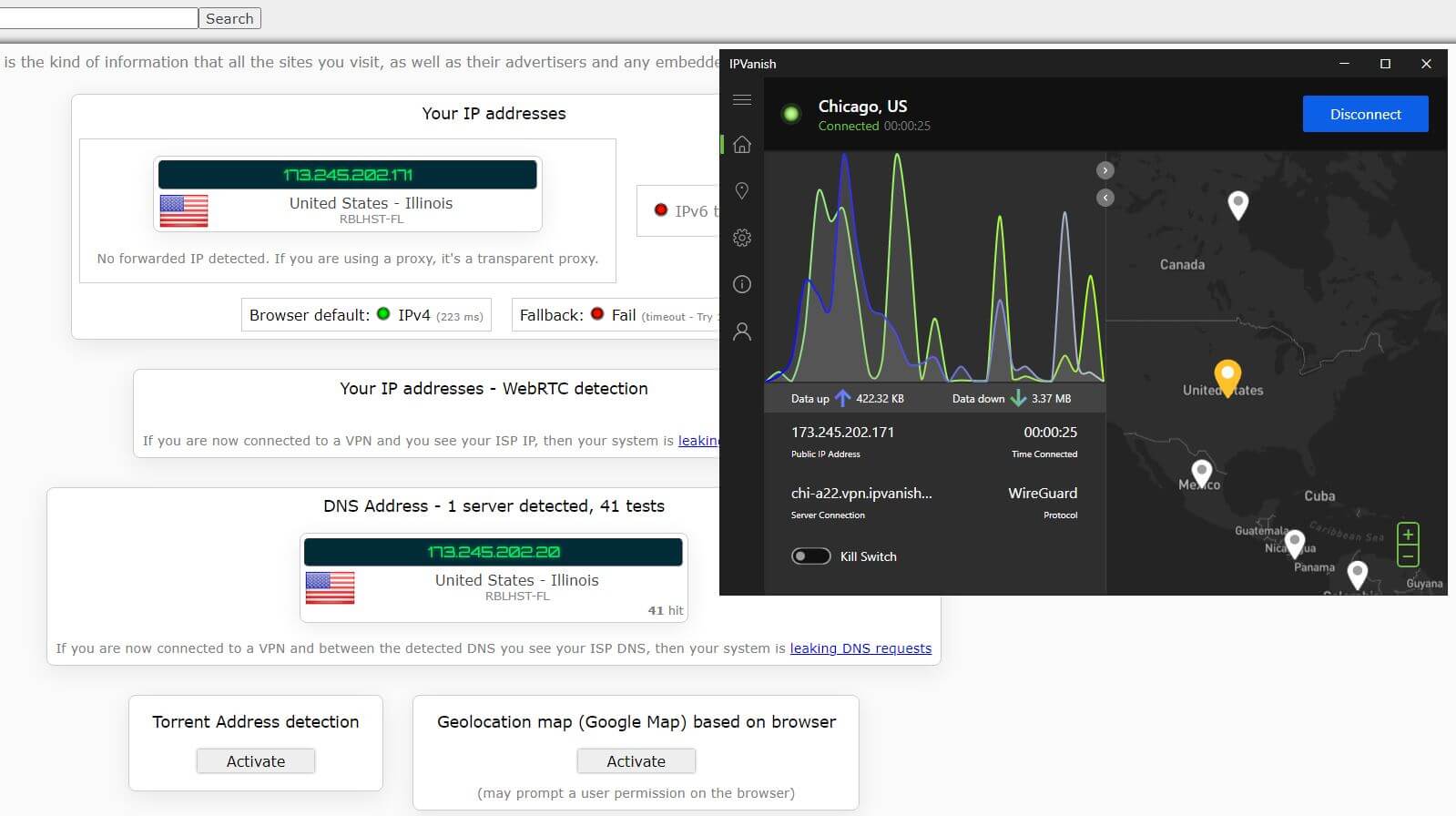Open IPVanish account profile

(x=742, y=331)
